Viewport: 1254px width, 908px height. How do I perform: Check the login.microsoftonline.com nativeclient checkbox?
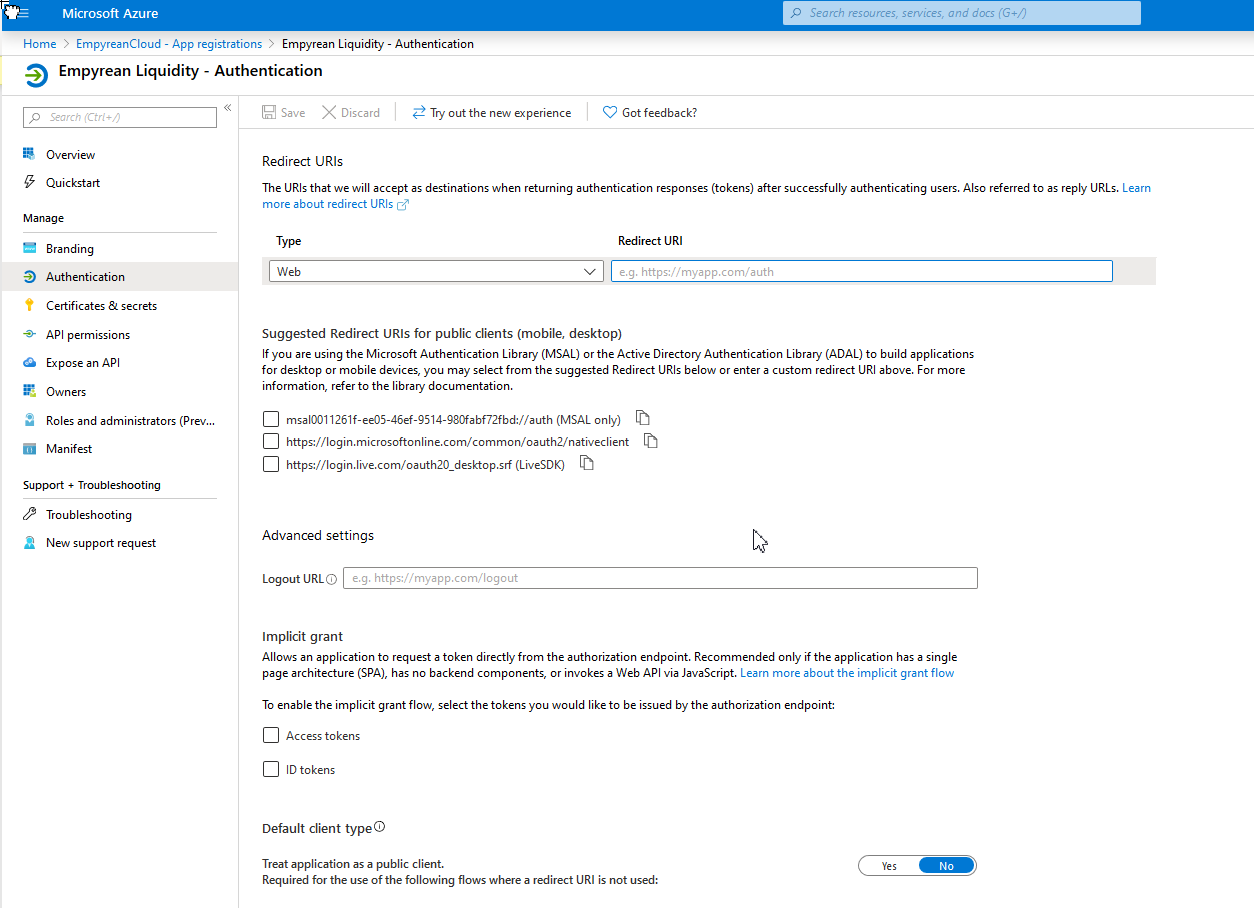click(270, 441)
